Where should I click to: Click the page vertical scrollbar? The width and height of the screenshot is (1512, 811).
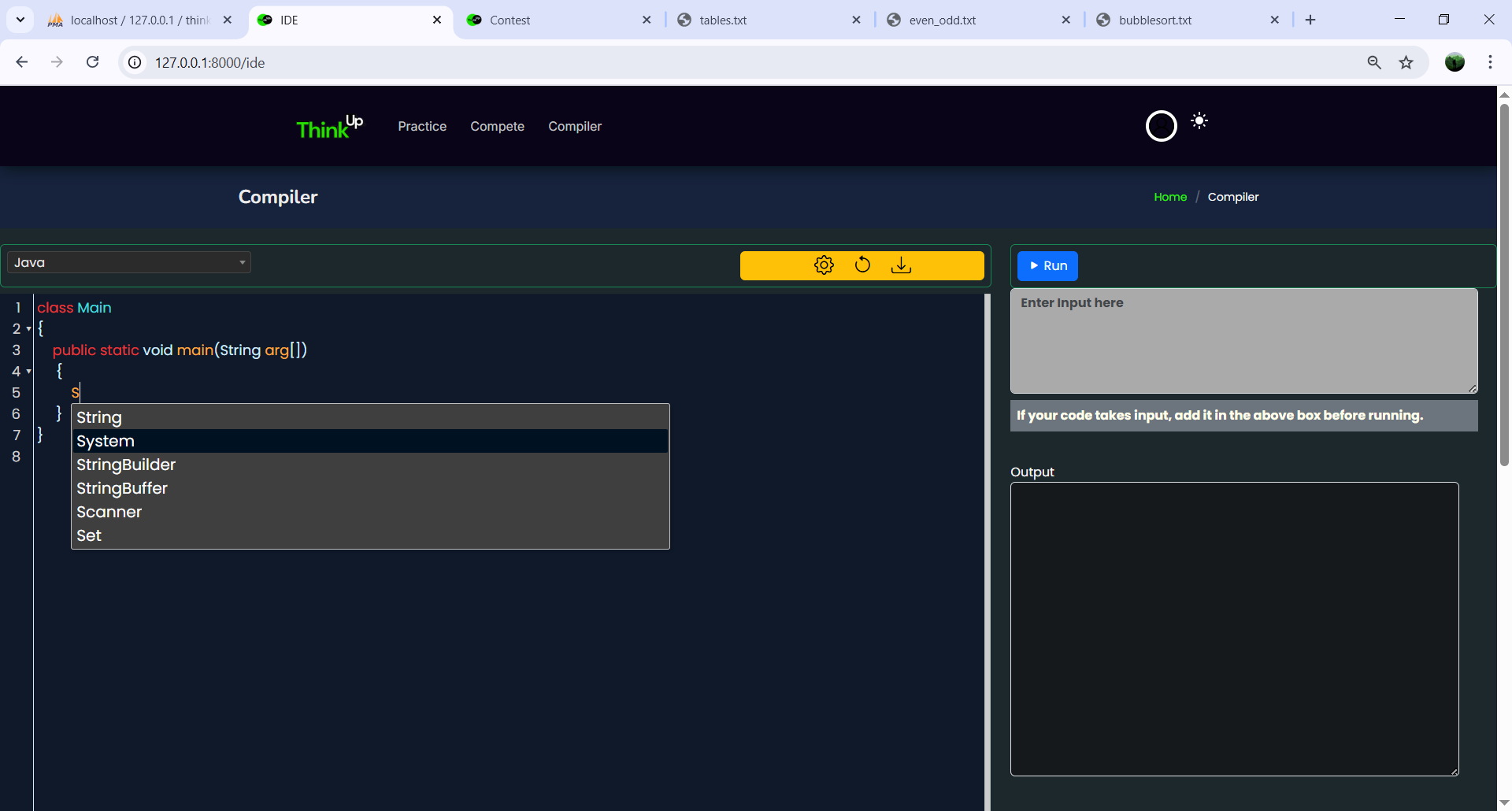click(1504, 283)
